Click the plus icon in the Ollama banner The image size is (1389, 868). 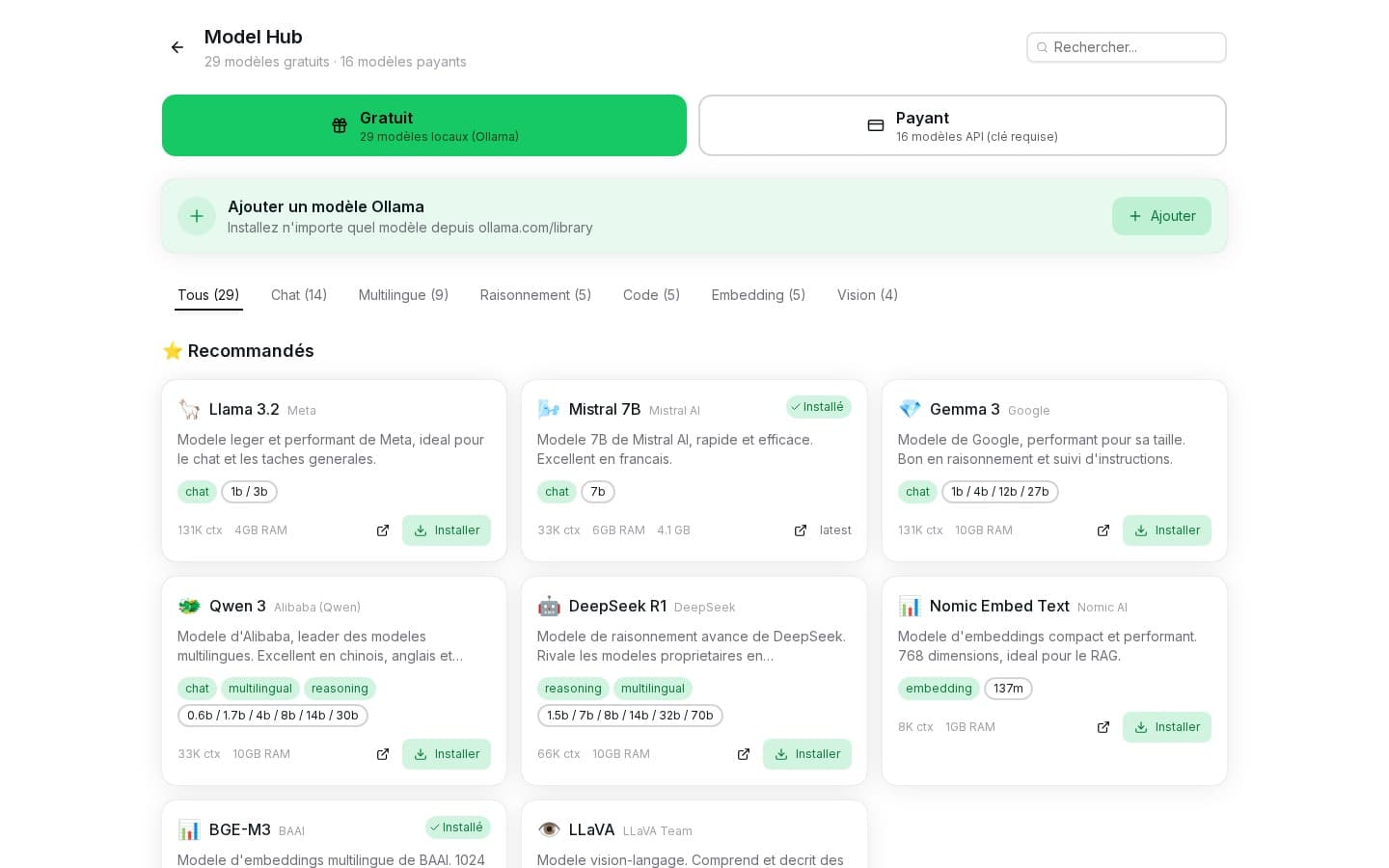point(197,216)
